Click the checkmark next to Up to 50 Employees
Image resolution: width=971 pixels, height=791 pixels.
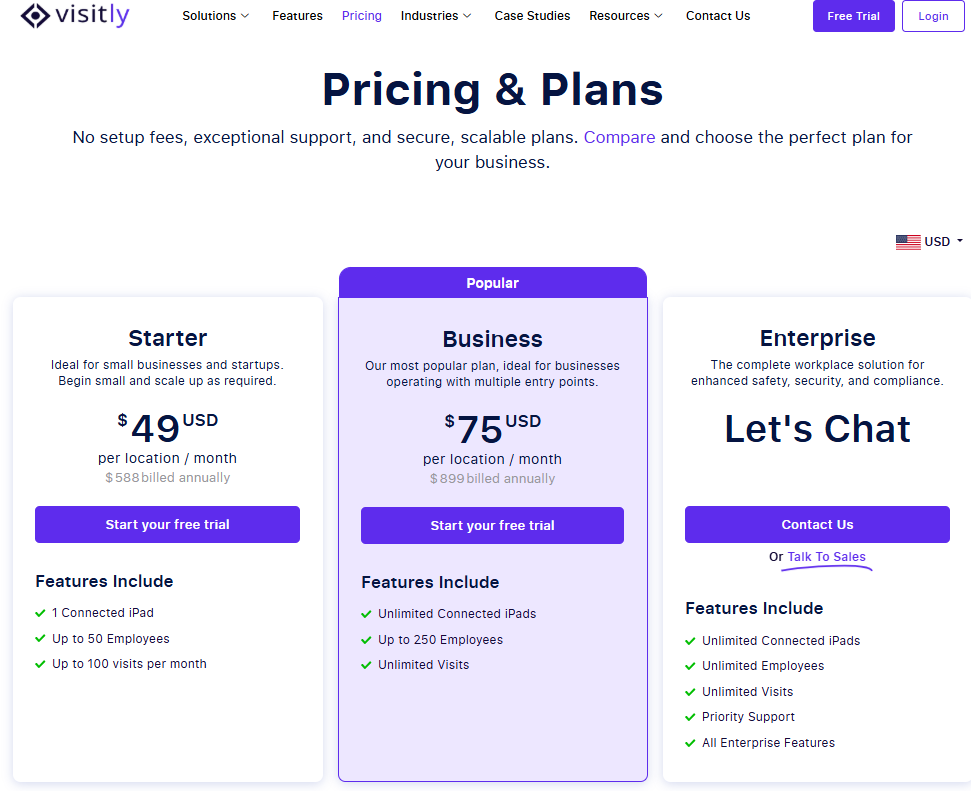40,639
